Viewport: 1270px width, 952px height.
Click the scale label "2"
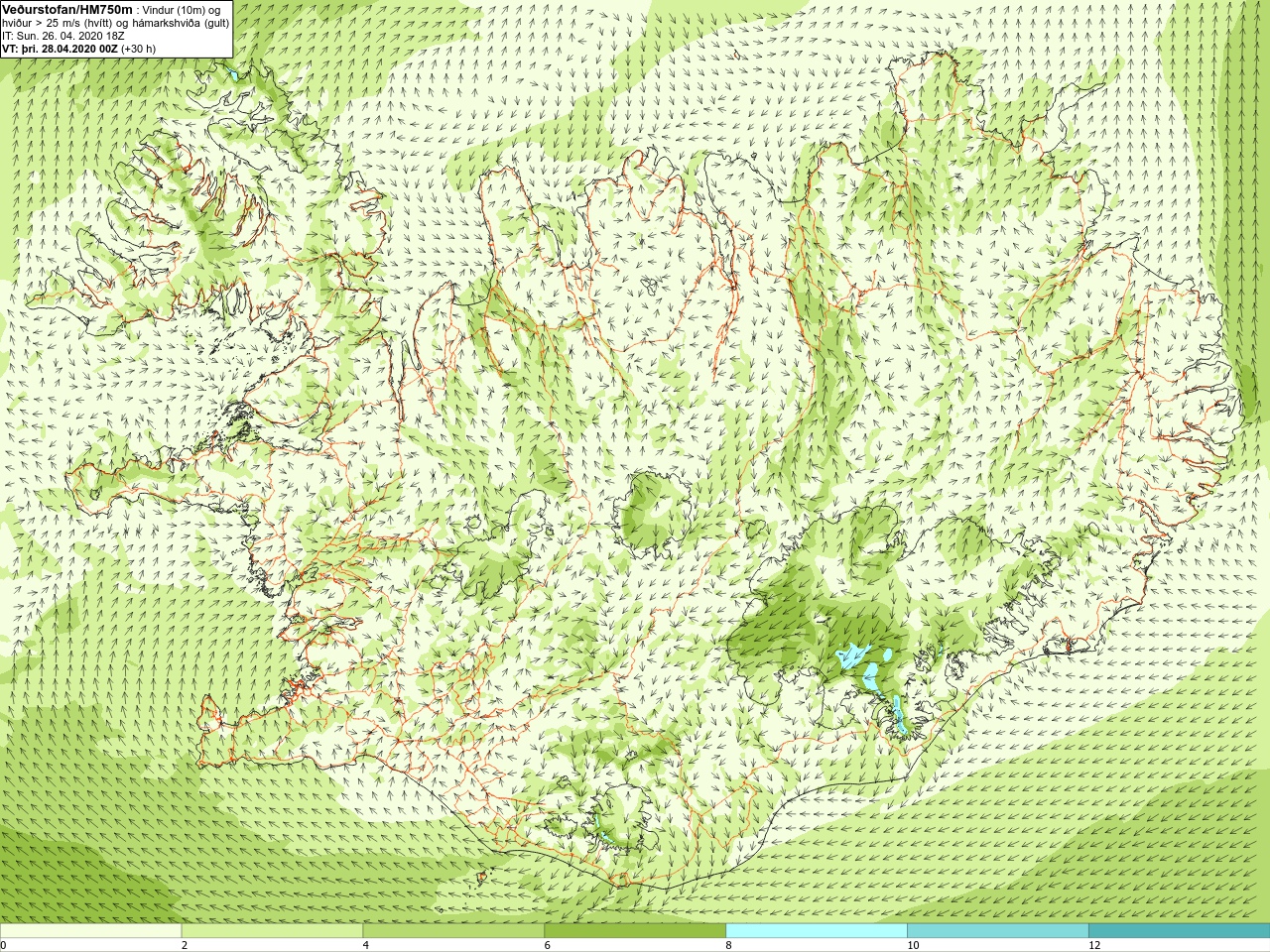click(x=185, y=945)
